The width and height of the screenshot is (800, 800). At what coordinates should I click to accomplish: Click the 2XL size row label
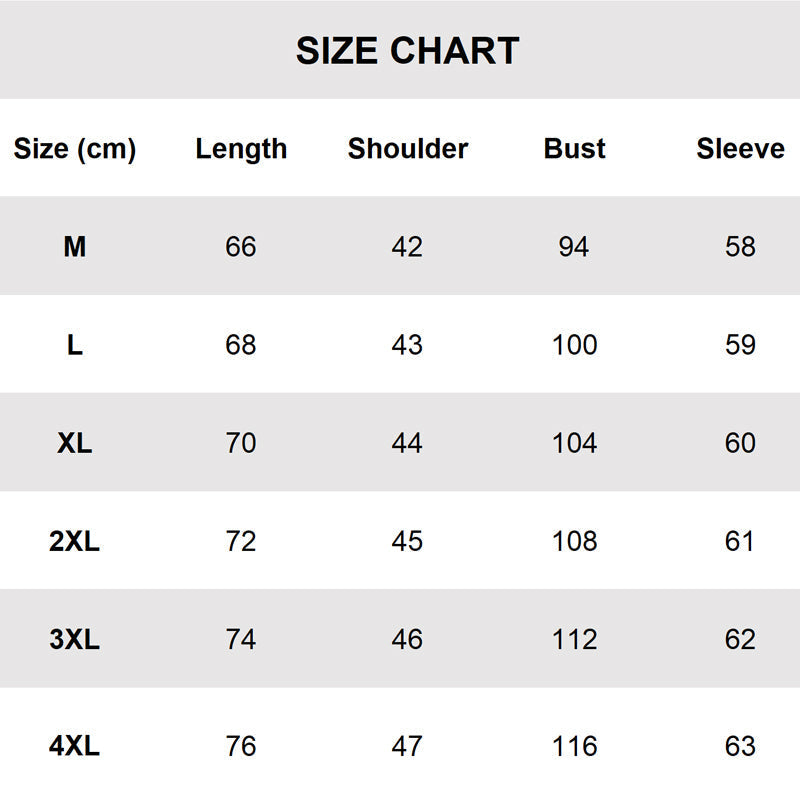pos(75,541)
